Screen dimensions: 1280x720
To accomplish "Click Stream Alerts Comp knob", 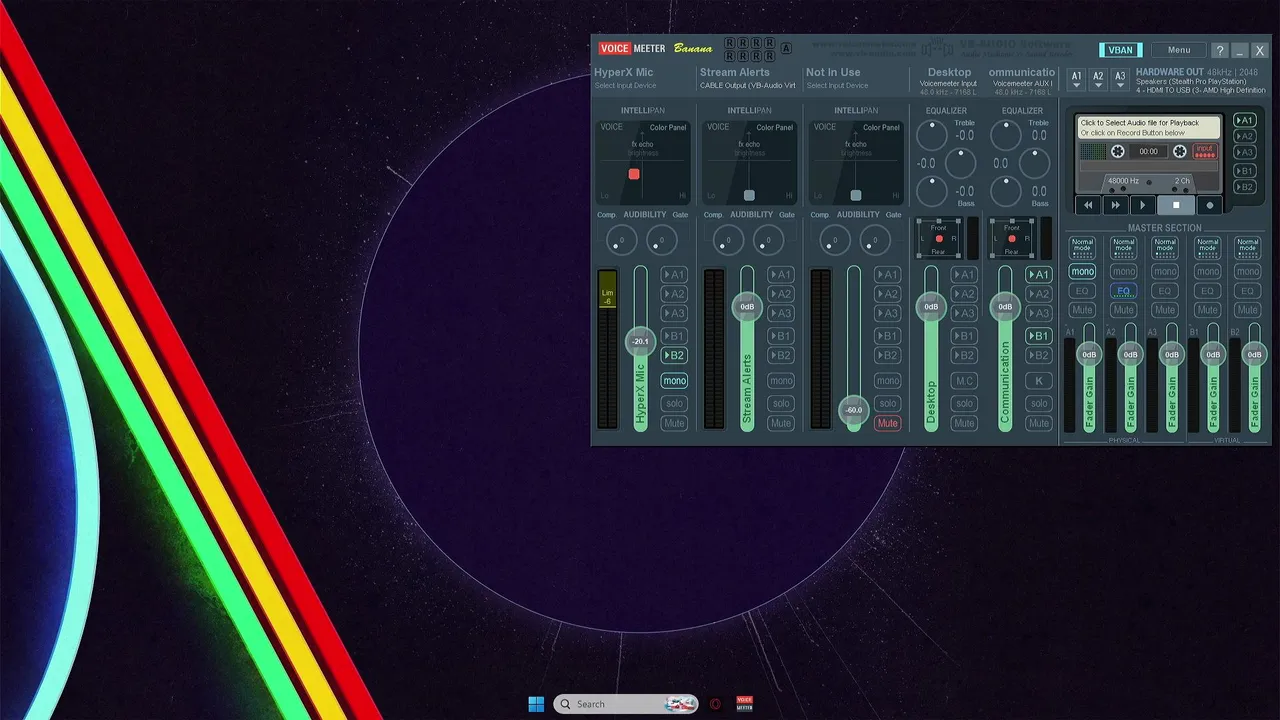I will pyautogui.click(x=728, y=240).
